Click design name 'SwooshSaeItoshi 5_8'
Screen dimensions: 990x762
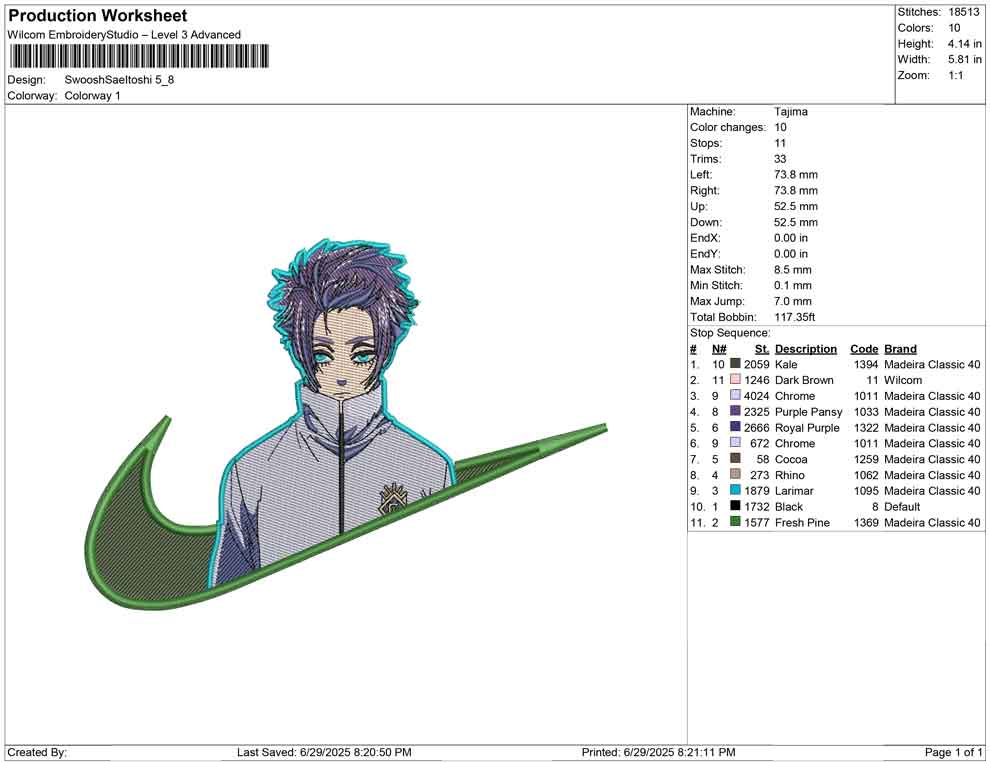tap(119, 80)
